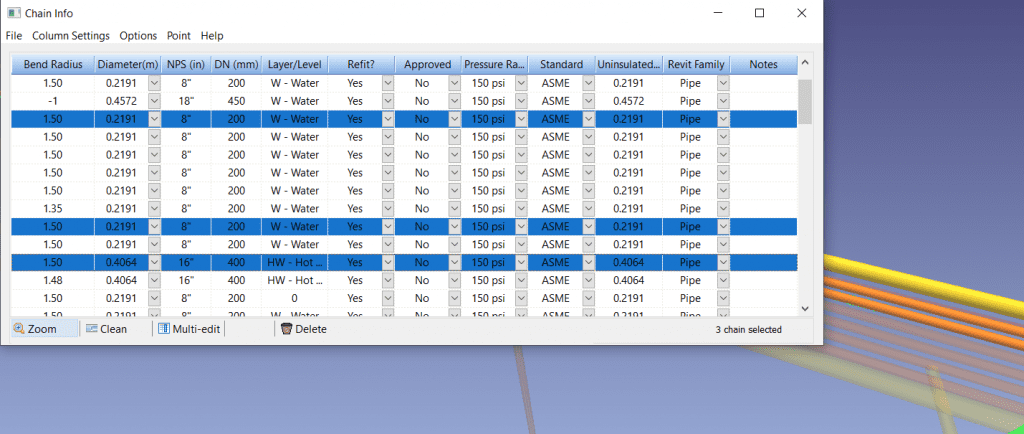The width and height of the screenshot is (1024, 434).
Task: Click the Clean tool icon
Action: point(91,329)
